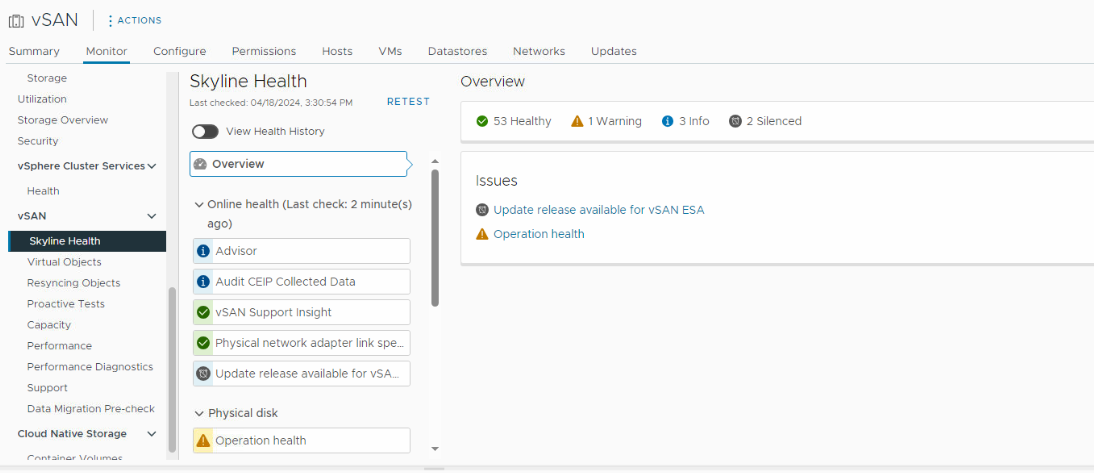Click warning icon beside Issues Operation health

click(482, 234)
